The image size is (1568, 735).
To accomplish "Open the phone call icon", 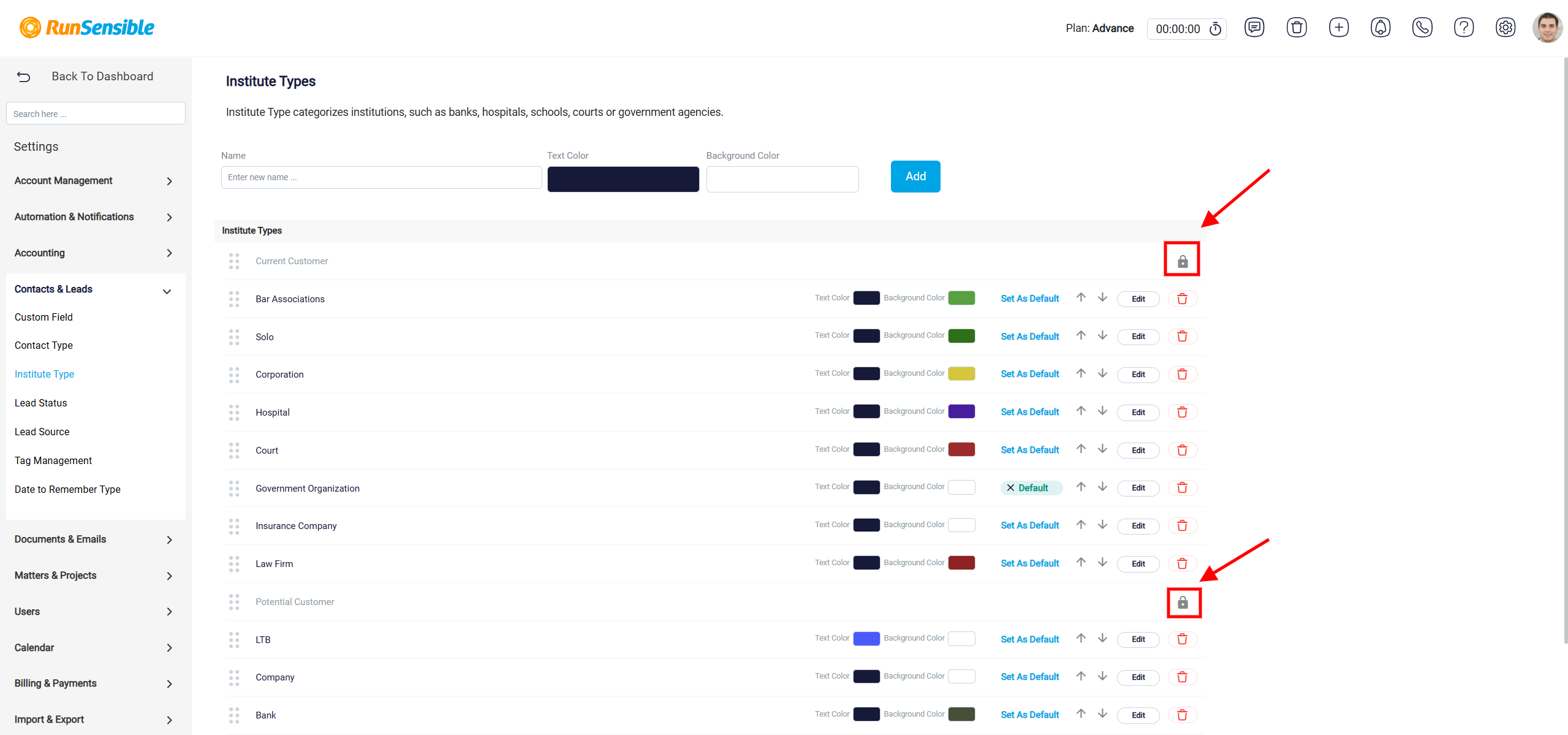I will 1422,28.
